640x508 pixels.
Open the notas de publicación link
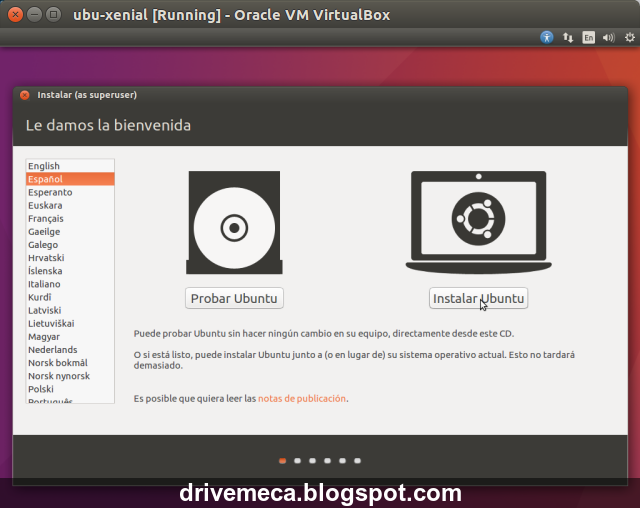pos(302,398)
